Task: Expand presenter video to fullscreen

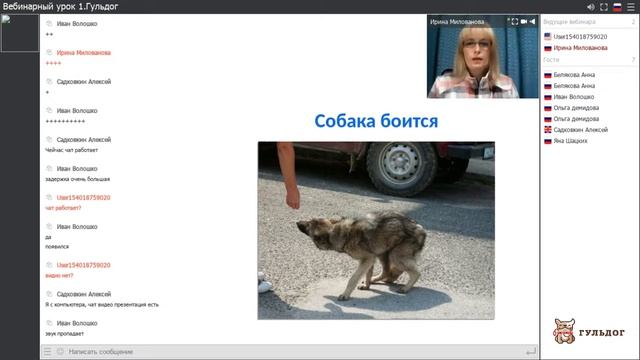Action: pyautogui.click(x=515, y=22)
